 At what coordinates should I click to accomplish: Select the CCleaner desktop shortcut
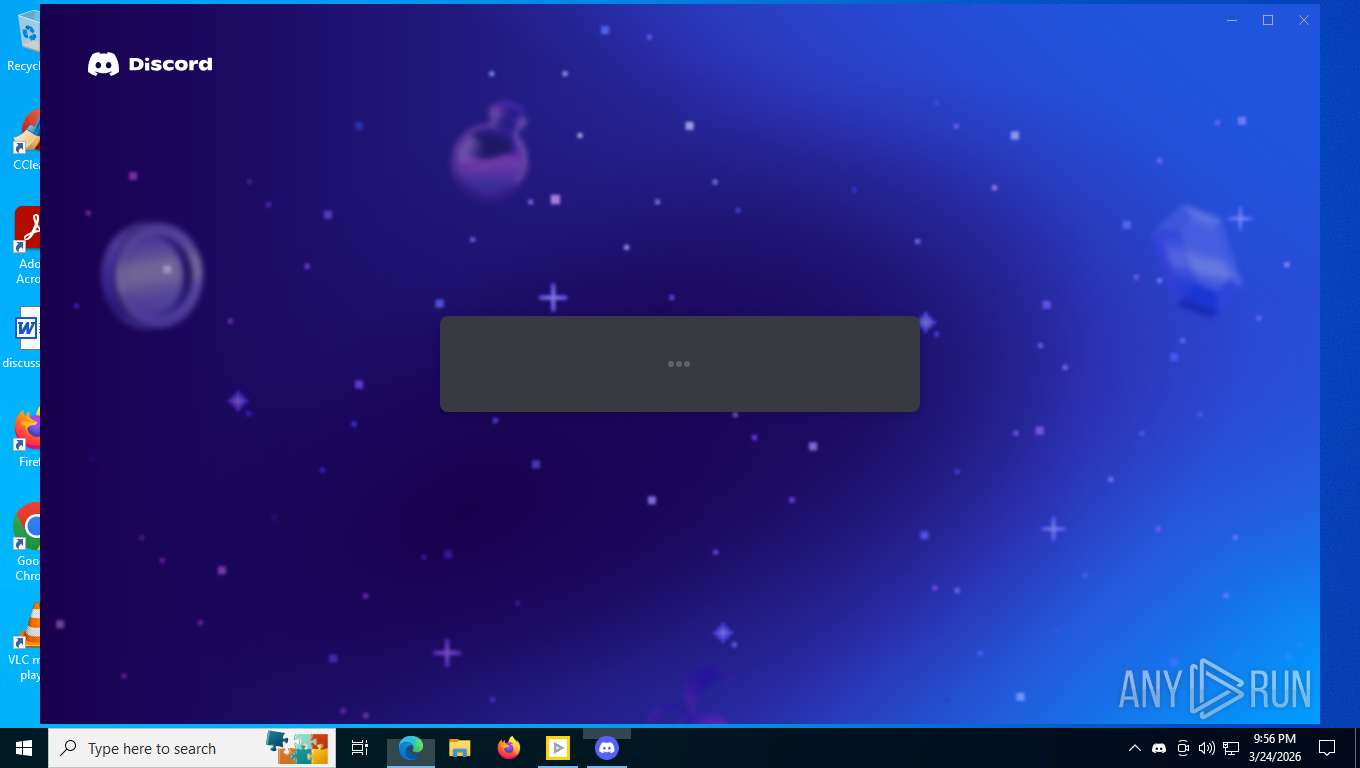pyautogui.click(x=24, y=140)
